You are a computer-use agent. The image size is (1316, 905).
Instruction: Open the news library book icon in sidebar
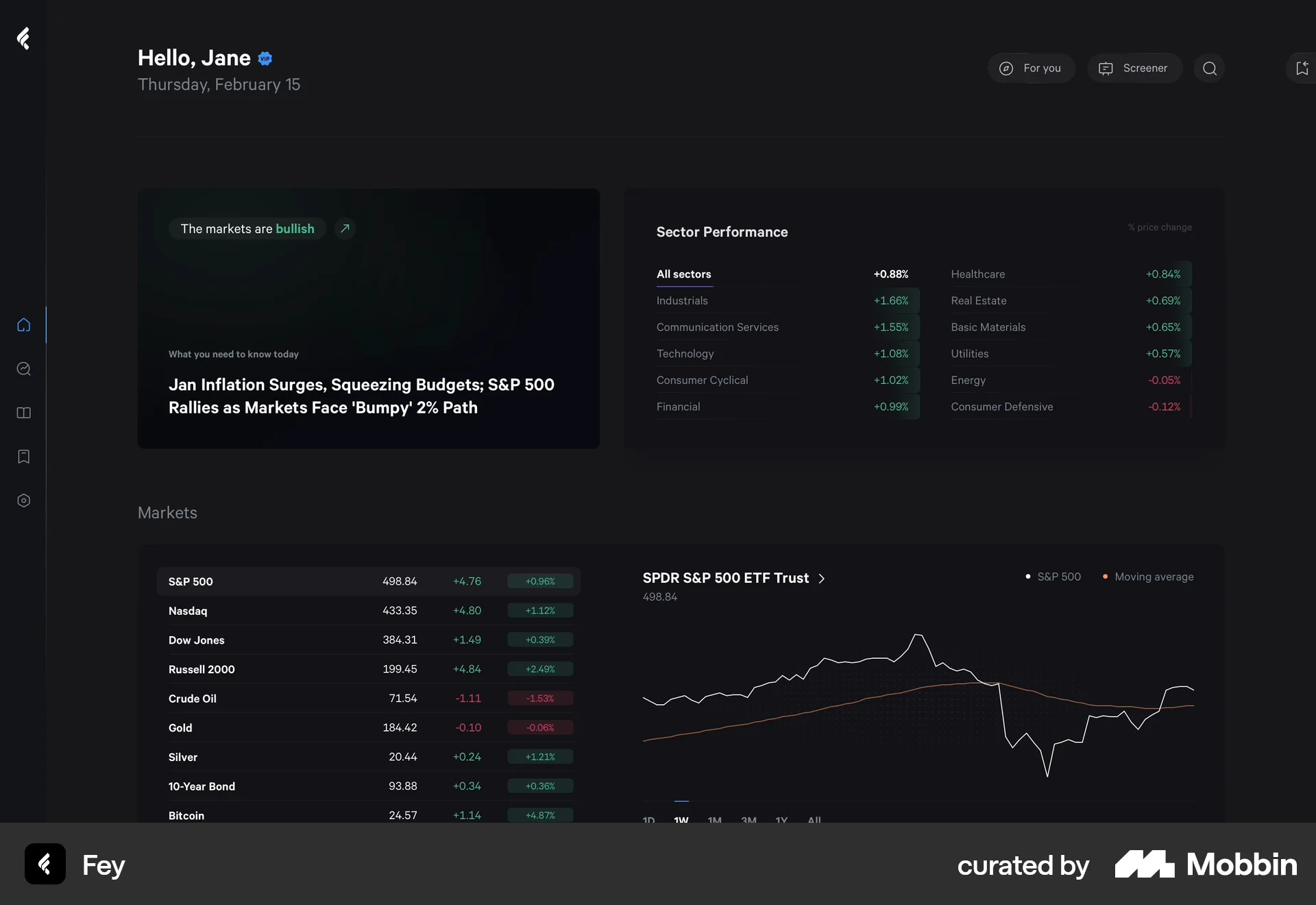[23, 413]
